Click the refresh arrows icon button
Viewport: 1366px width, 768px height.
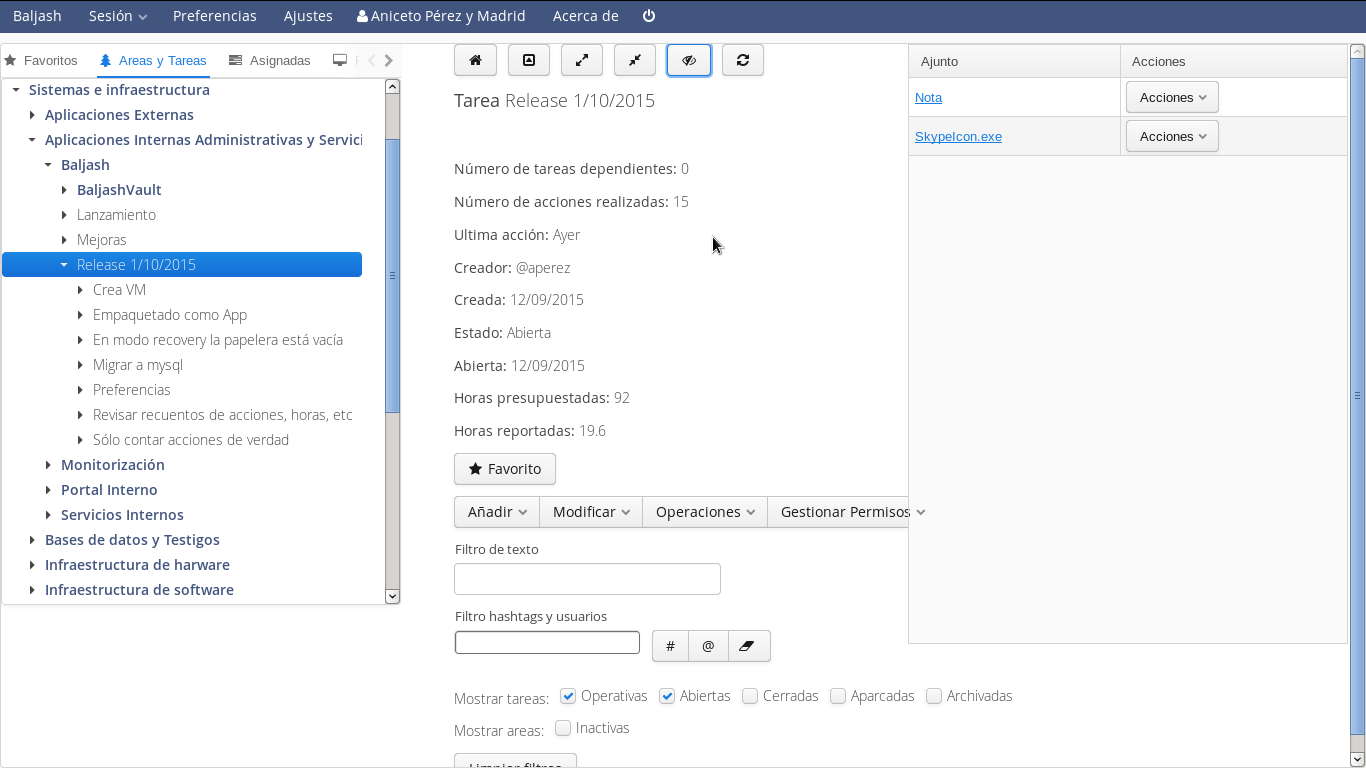pos(742,60)
